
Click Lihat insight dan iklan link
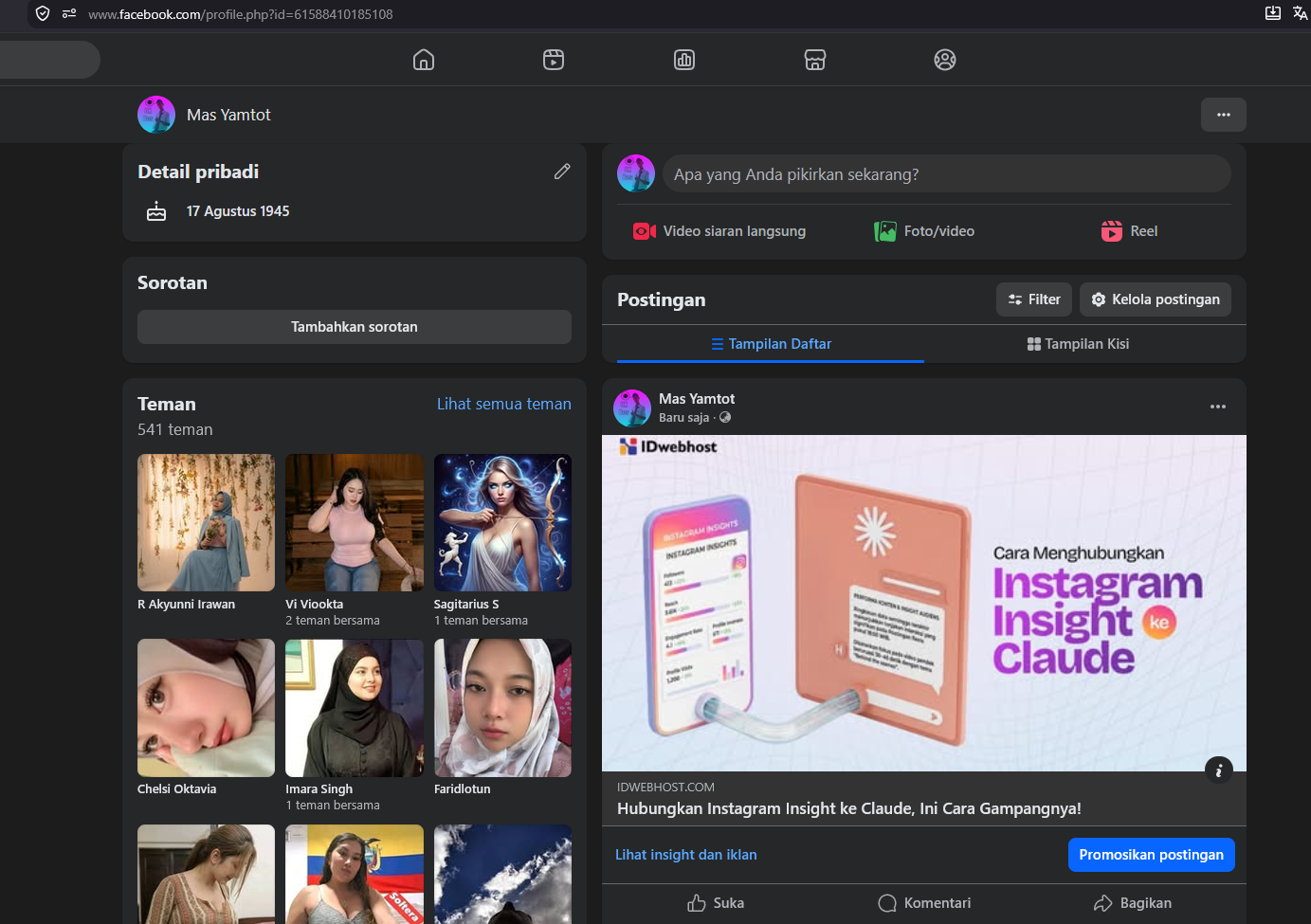pyautogui.click(x=686, y=855)
